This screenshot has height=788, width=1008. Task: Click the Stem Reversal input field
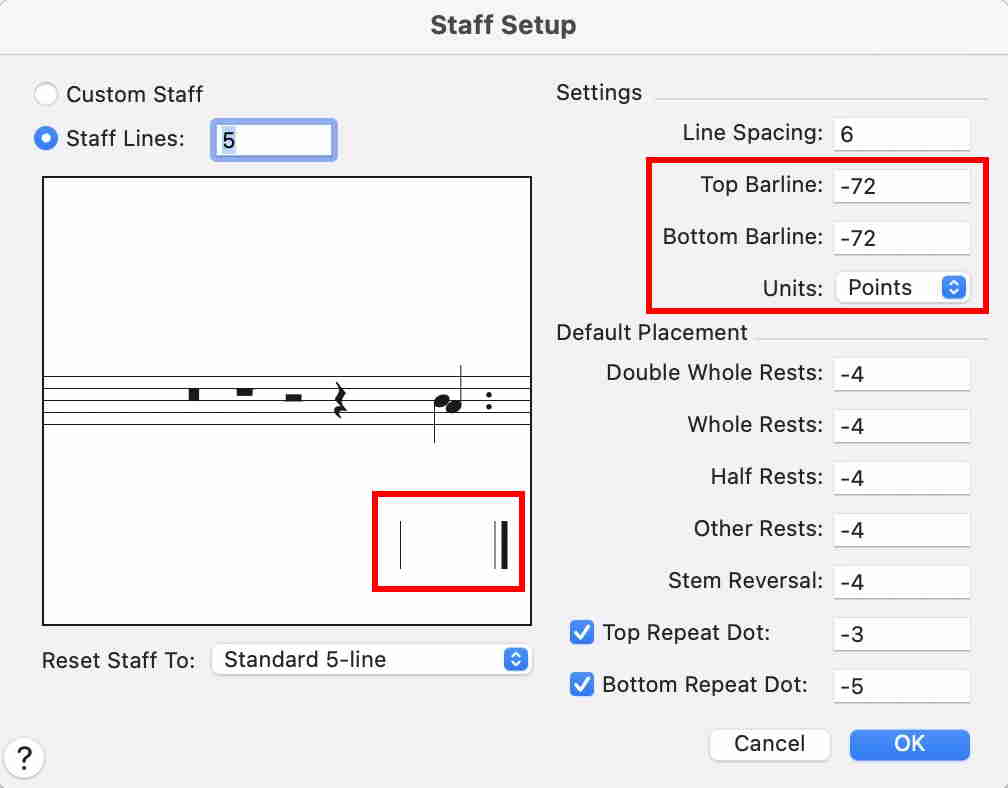coord(901,581)
